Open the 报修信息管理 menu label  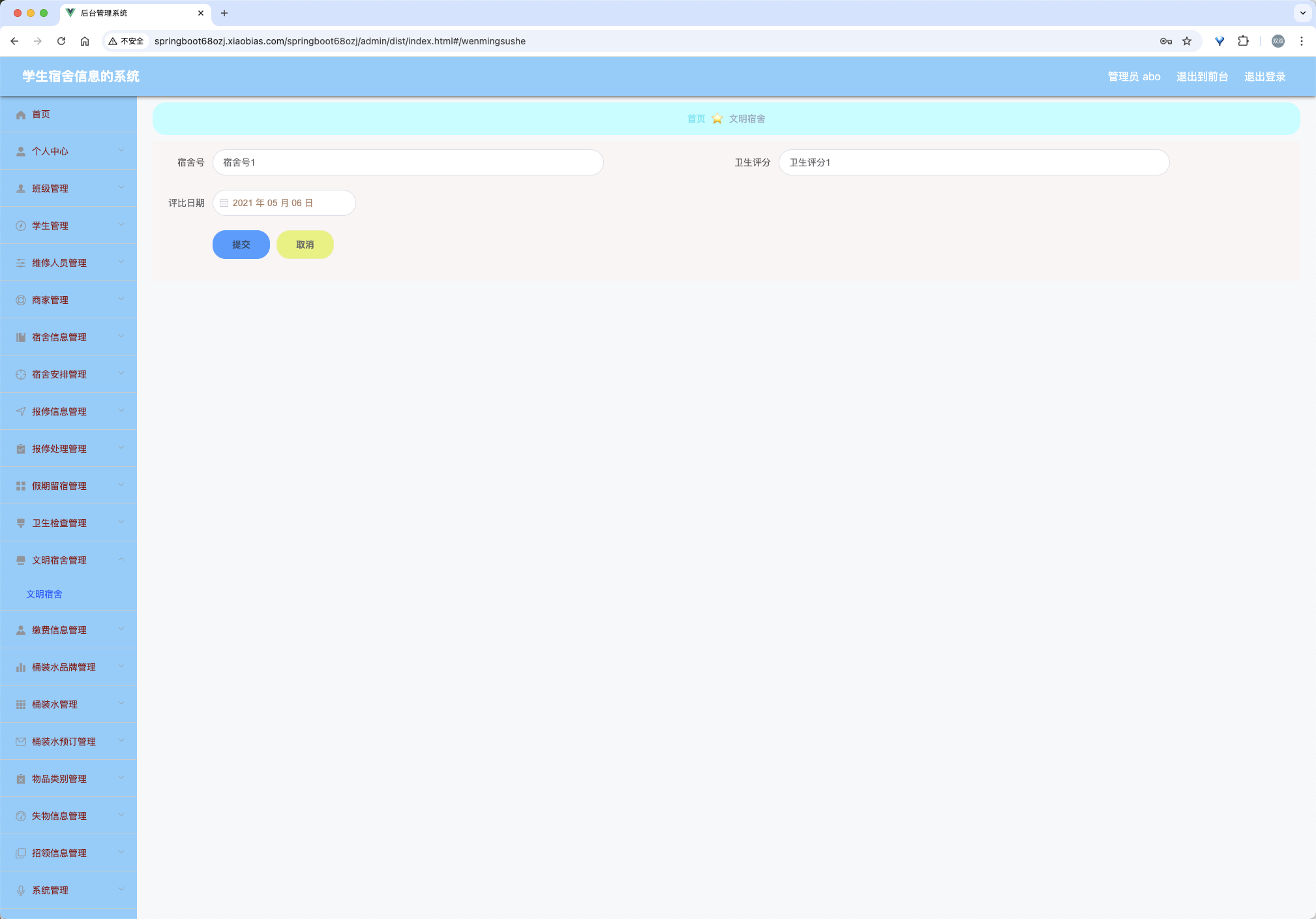pyautogui.click(x=59, y=412)
